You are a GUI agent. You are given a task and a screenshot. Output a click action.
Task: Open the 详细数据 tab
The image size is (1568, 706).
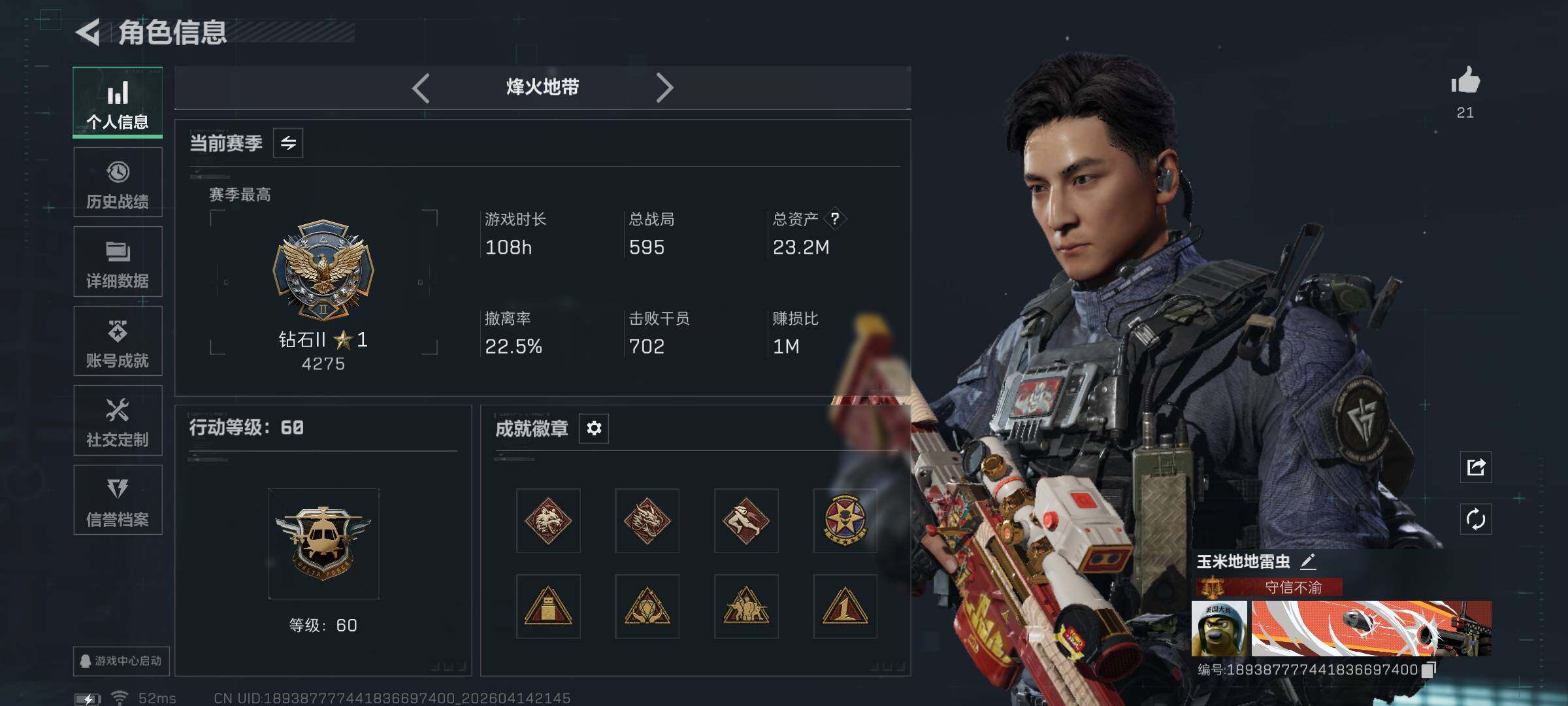118,261
